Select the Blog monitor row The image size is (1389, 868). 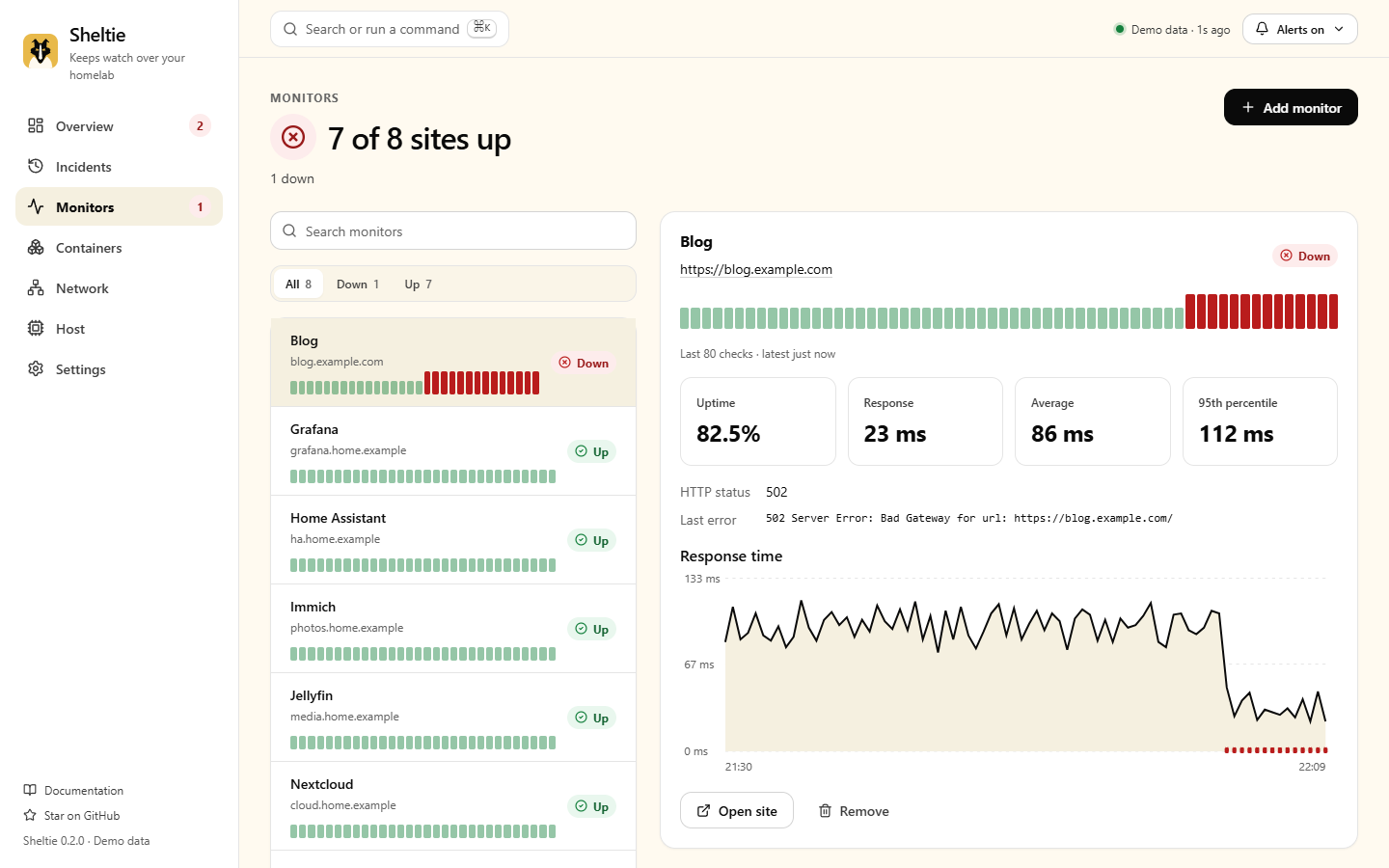point(453,363)
